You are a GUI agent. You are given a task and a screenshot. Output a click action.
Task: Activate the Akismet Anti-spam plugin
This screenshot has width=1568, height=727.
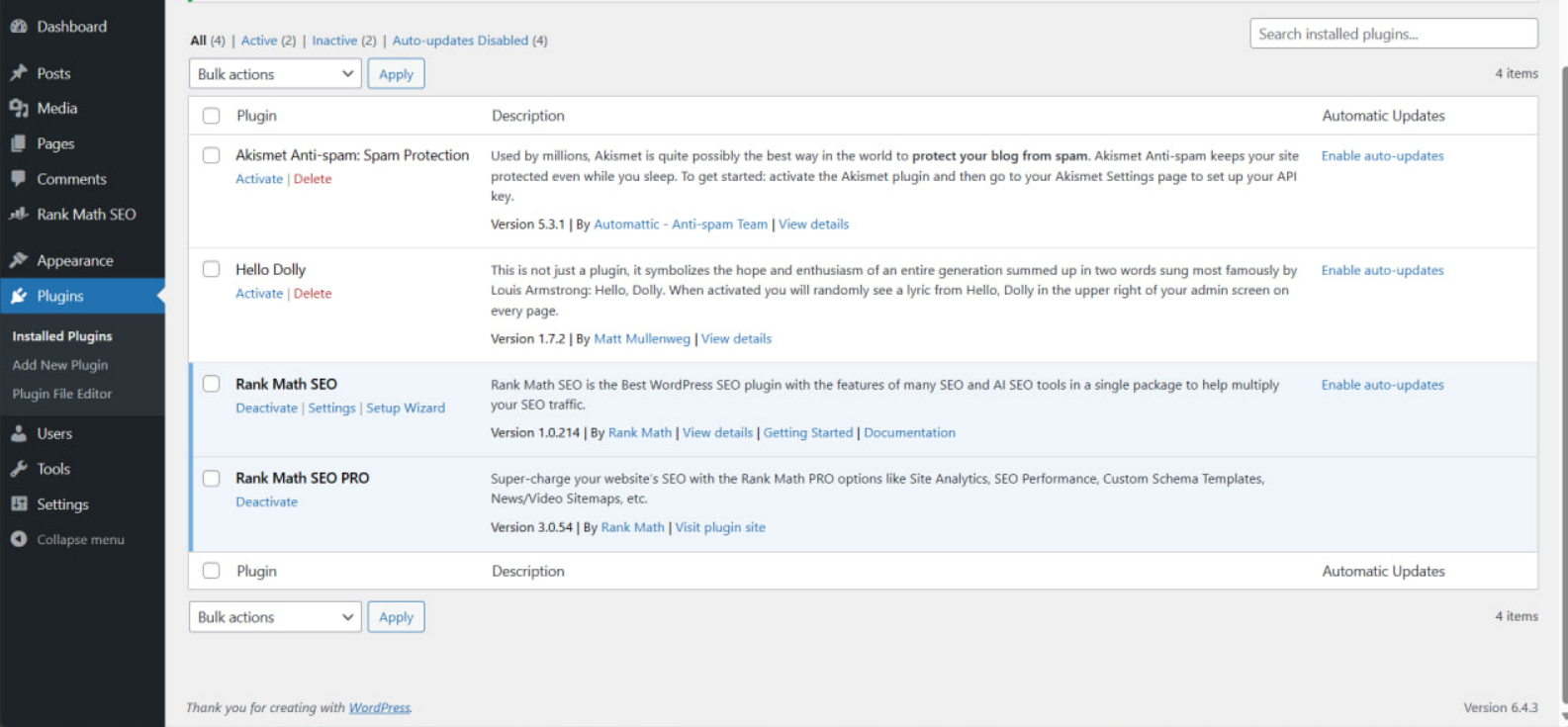coord(259,179)
